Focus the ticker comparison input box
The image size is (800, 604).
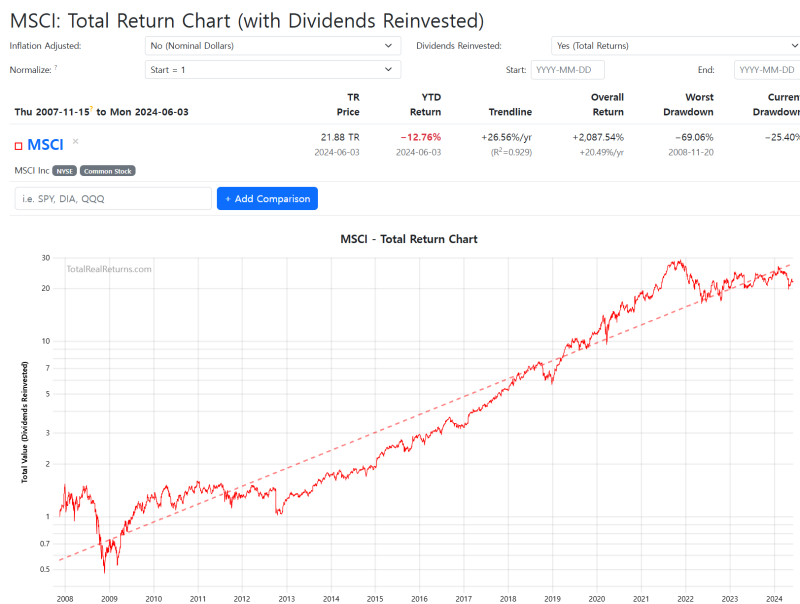(113, 198)
